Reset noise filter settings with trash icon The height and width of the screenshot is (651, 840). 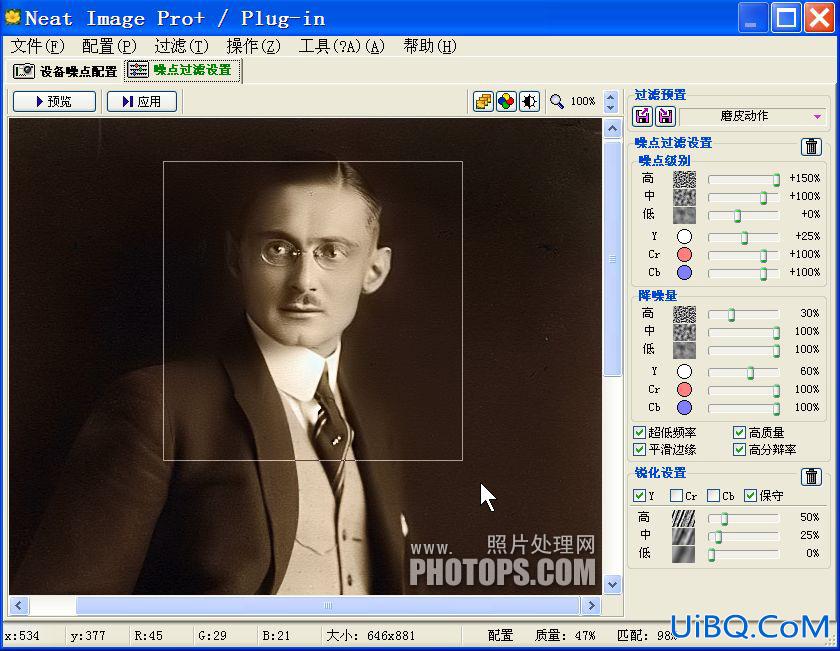pyautogui.click(x=812, y=146)
